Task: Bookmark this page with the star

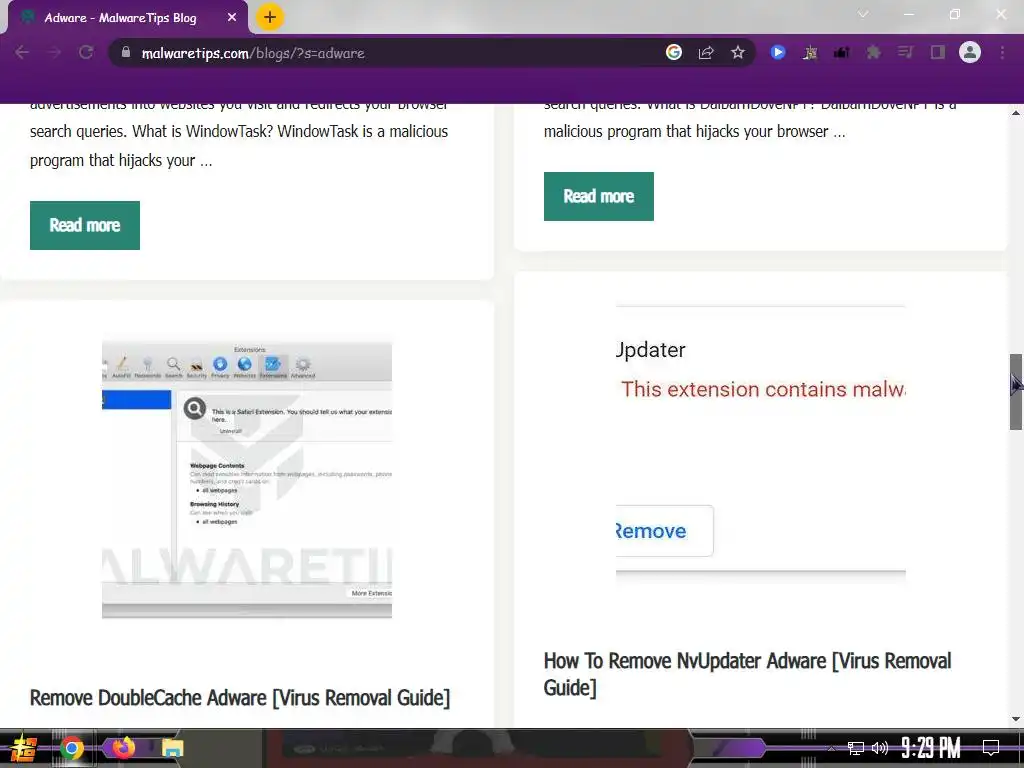Action: (x=738, y=53)
